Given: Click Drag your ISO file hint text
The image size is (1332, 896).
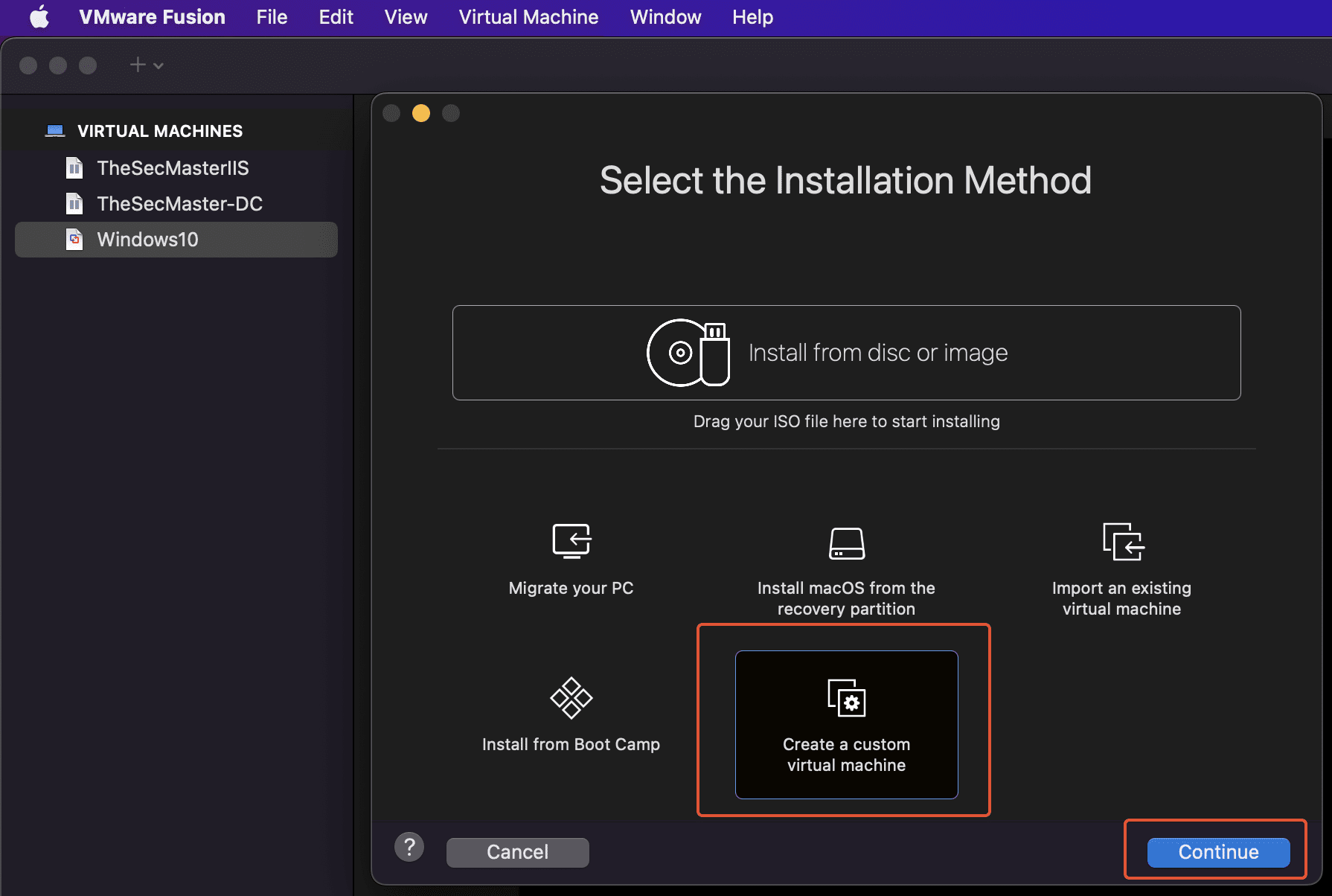Looking at the screenshot, I should (x=847, y=421).
